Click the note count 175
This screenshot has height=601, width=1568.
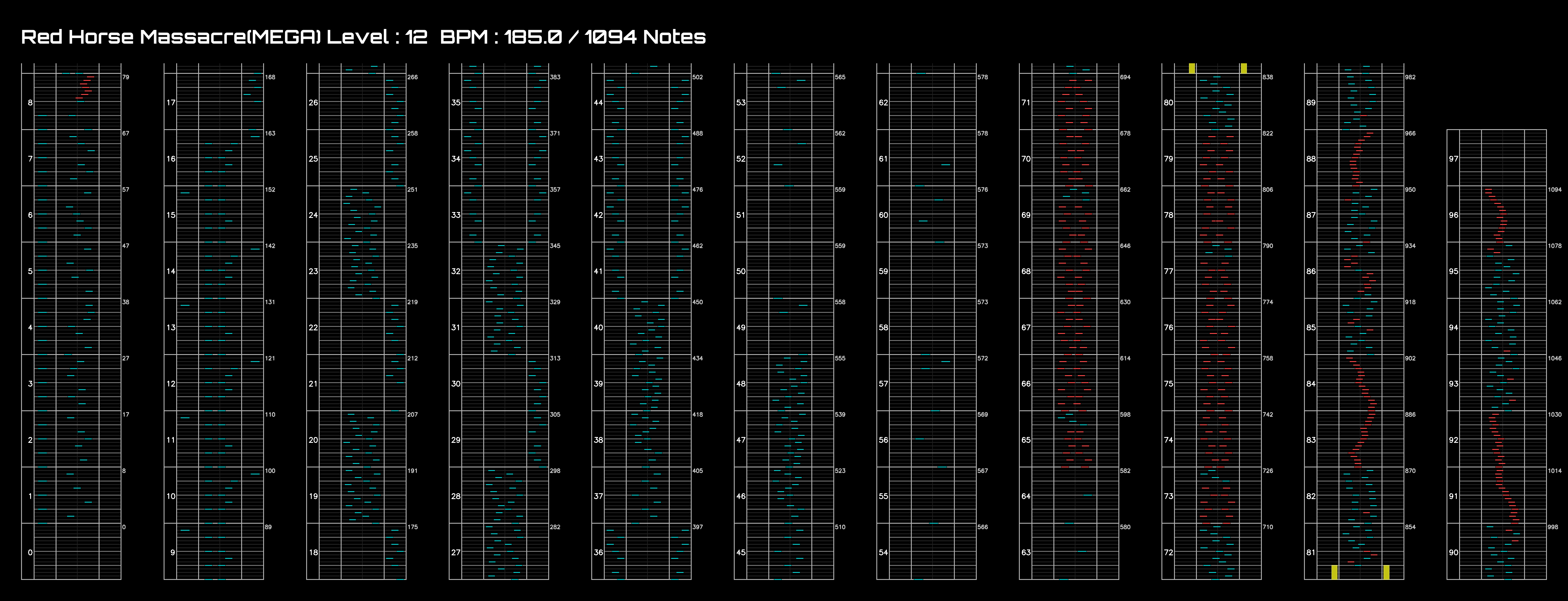click(413, 527)
